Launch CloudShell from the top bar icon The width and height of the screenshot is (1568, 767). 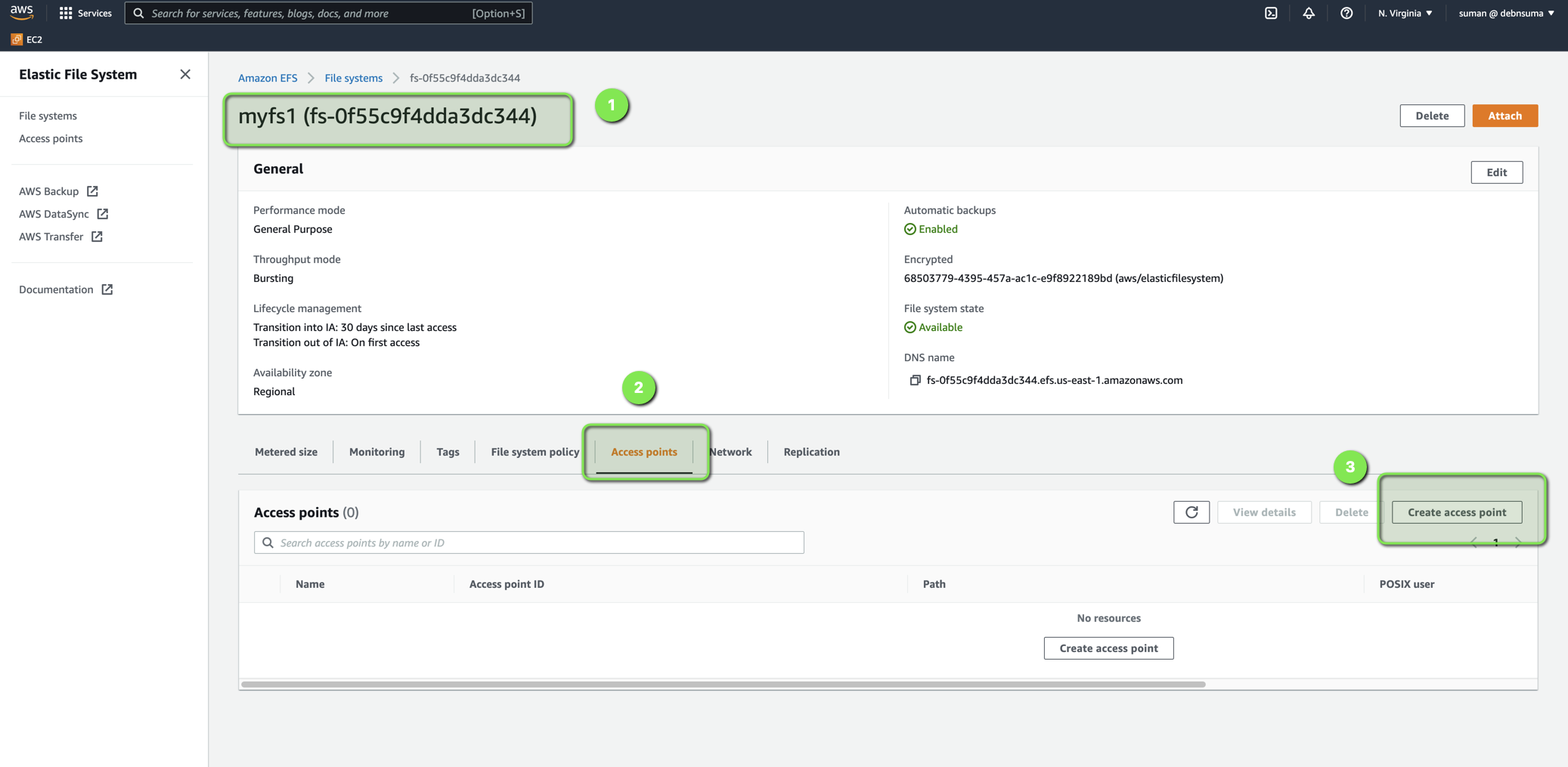pyautogui.click(x=1271, y=13)
